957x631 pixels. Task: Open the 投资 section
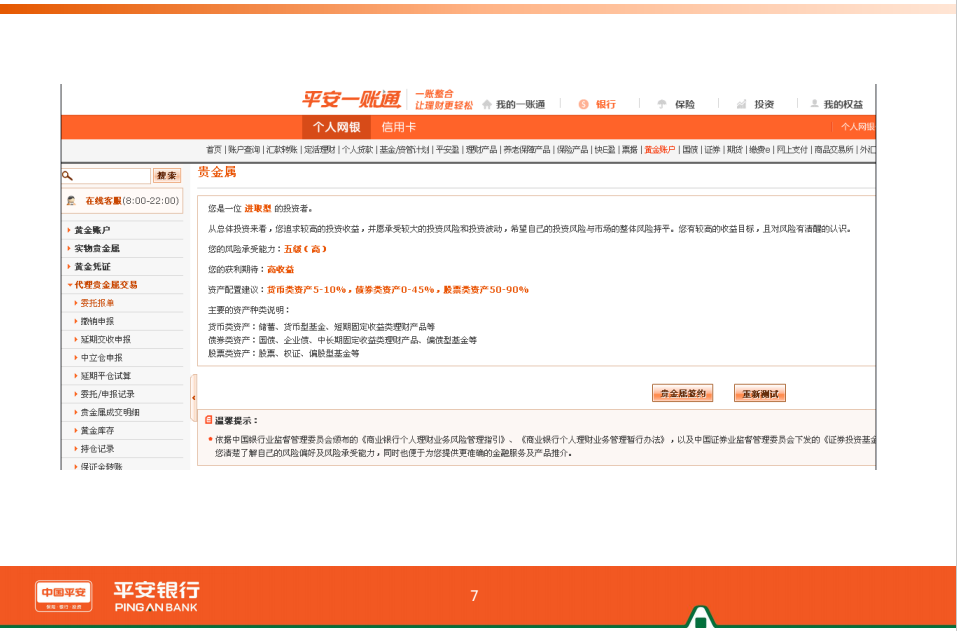[x=755, y=104]
